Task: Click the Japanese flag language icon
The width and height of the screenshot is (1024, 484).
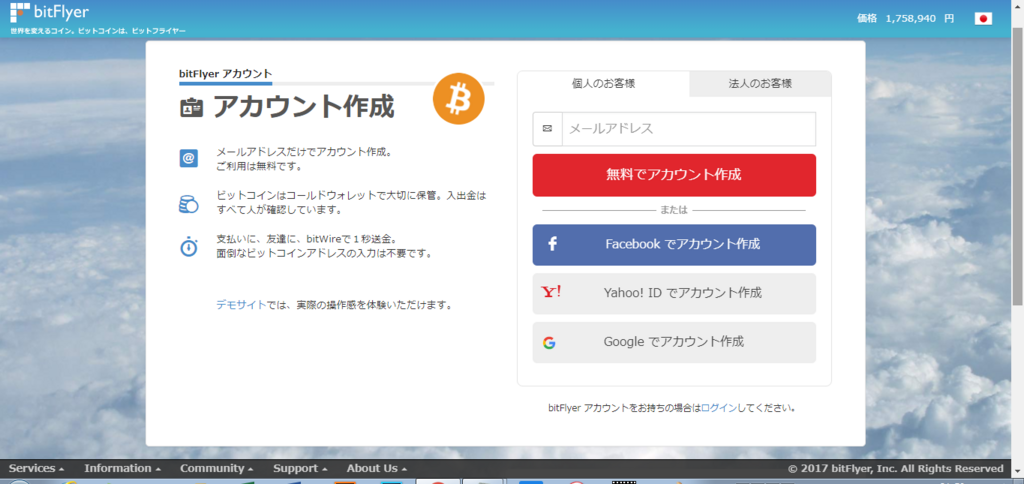Action: coord(983,19)
